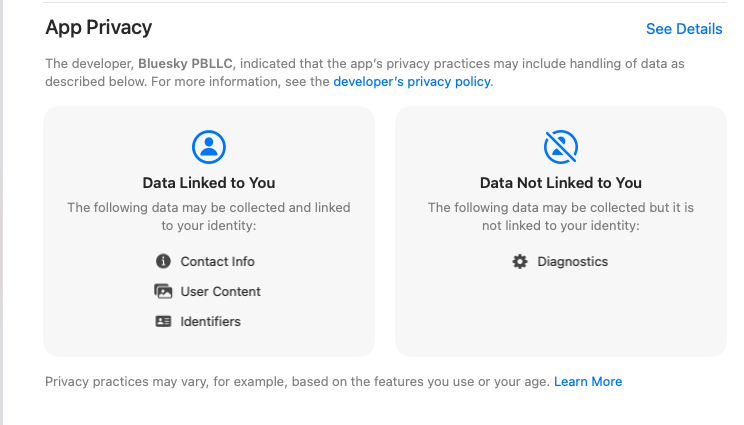Select the Diagnostics label
Viewport: 744px width, 425px height.
(573, 261)
